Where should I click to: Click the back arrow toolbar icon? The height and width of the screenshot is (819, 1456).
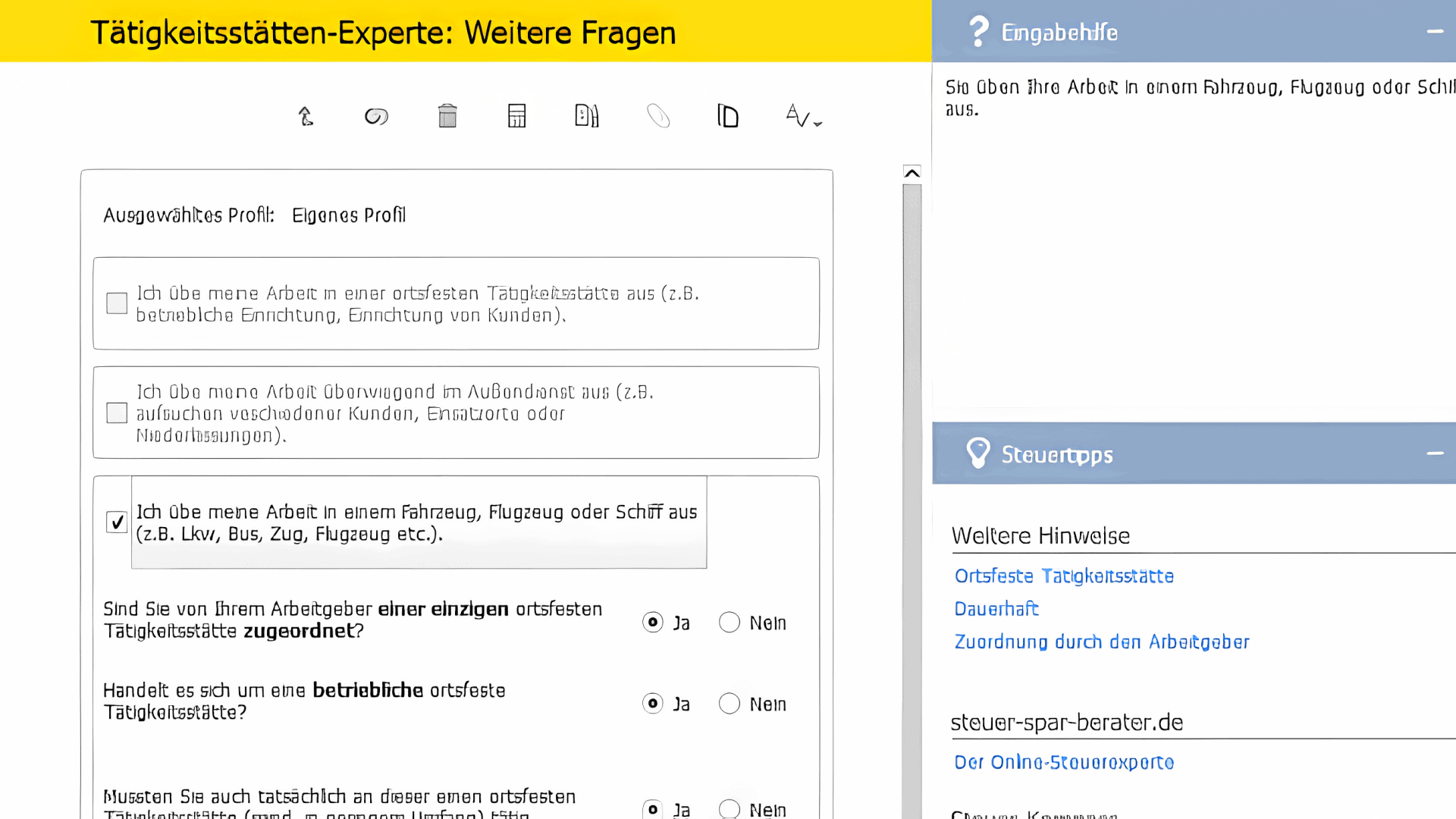click(x=306, y=115)
